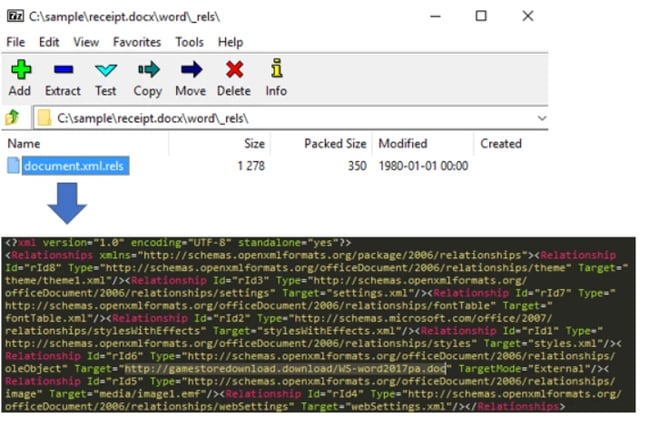Image resolution: width=650 pixels, height=425 pixels.
Task: Open the View menu
Action: pos(86,42)
